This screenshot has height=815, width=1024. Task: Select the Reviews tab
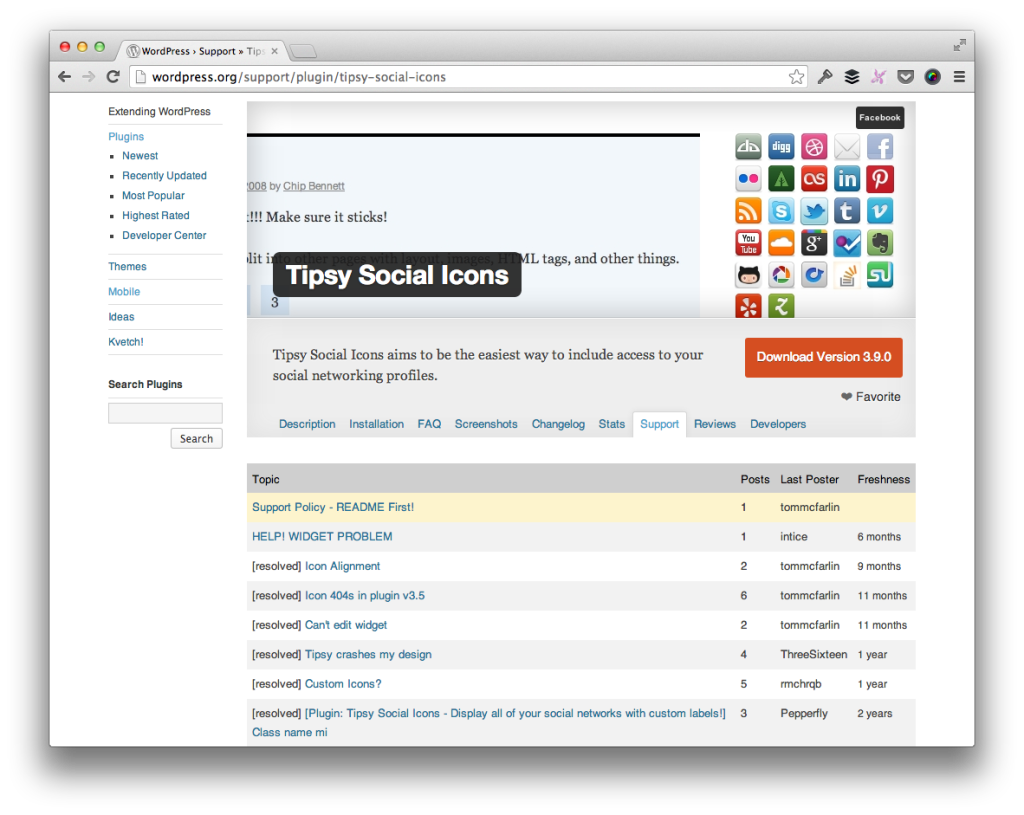click(714, 424)
